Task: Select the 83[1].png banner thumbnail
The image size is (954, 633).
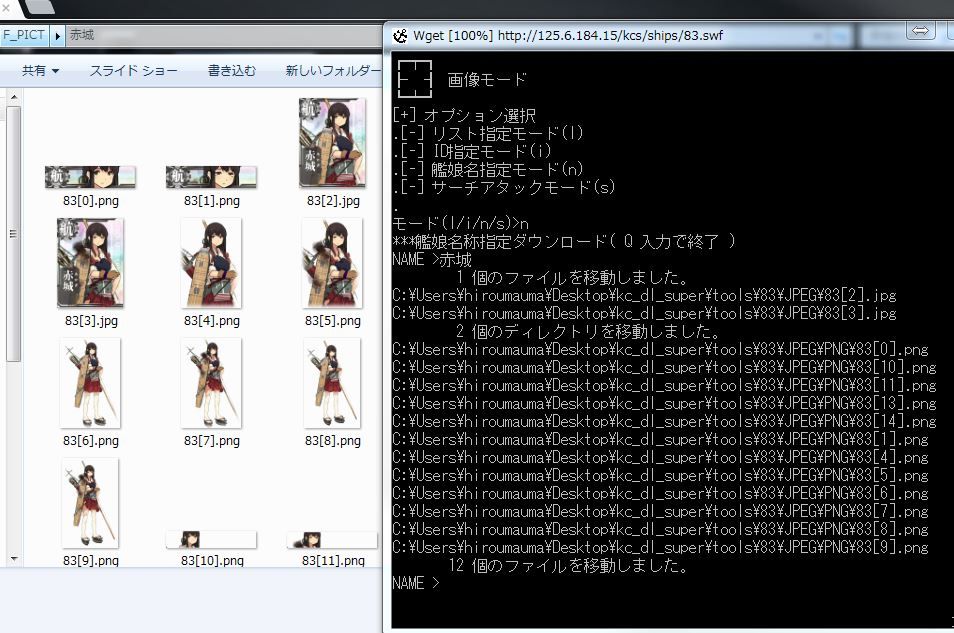Action: pyautogui.click(x=211, y=177)
